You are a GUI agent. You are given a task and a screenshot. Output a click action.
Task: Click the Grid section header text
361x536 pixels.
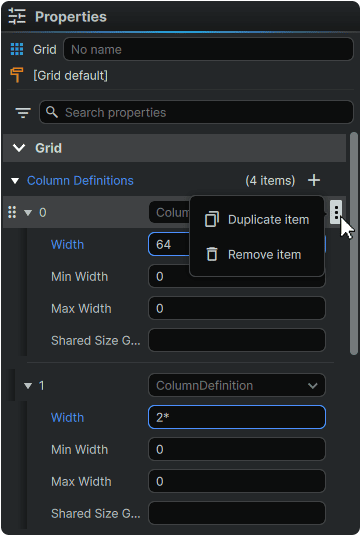[x=48, y=148]
